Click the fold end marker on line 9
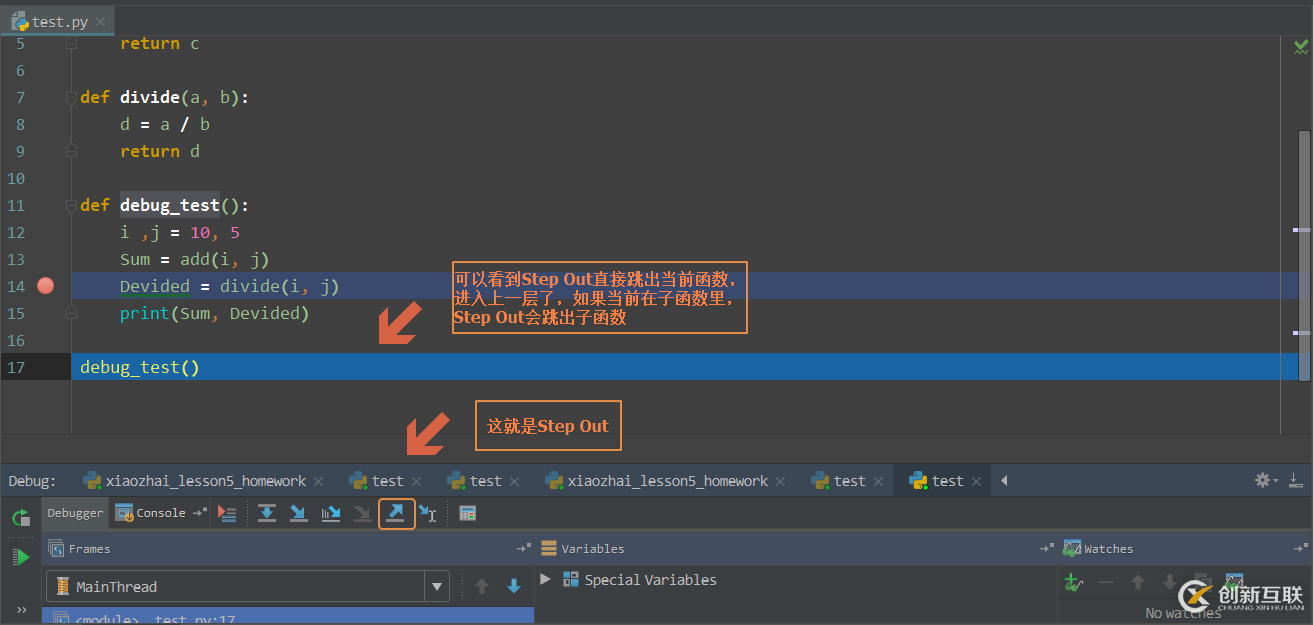 coord(71,152)
